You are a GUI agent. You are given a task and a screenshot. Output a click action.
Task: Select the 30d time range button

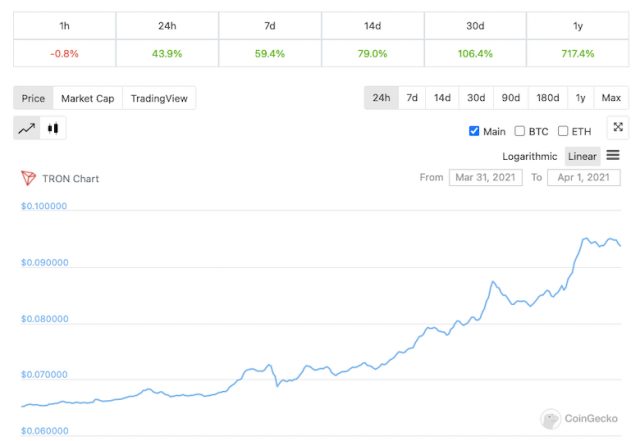click(x=476, y=98)
